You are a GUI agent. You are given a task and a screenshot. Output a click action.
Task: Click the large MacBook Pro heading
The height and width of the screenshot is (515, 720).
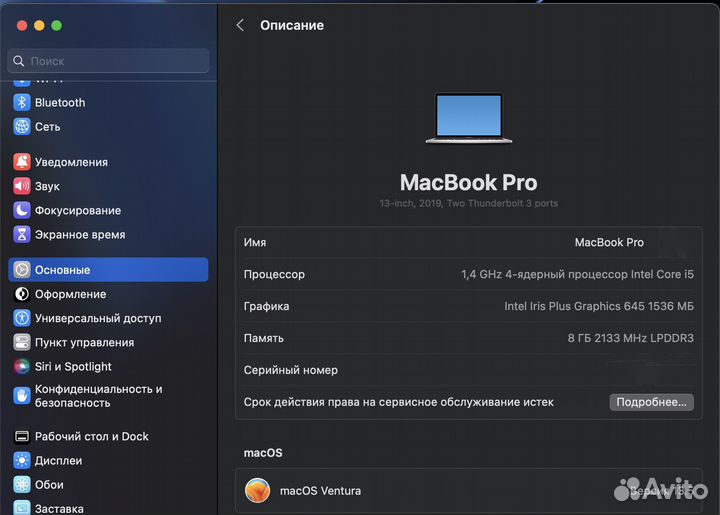tap(468, 182)
